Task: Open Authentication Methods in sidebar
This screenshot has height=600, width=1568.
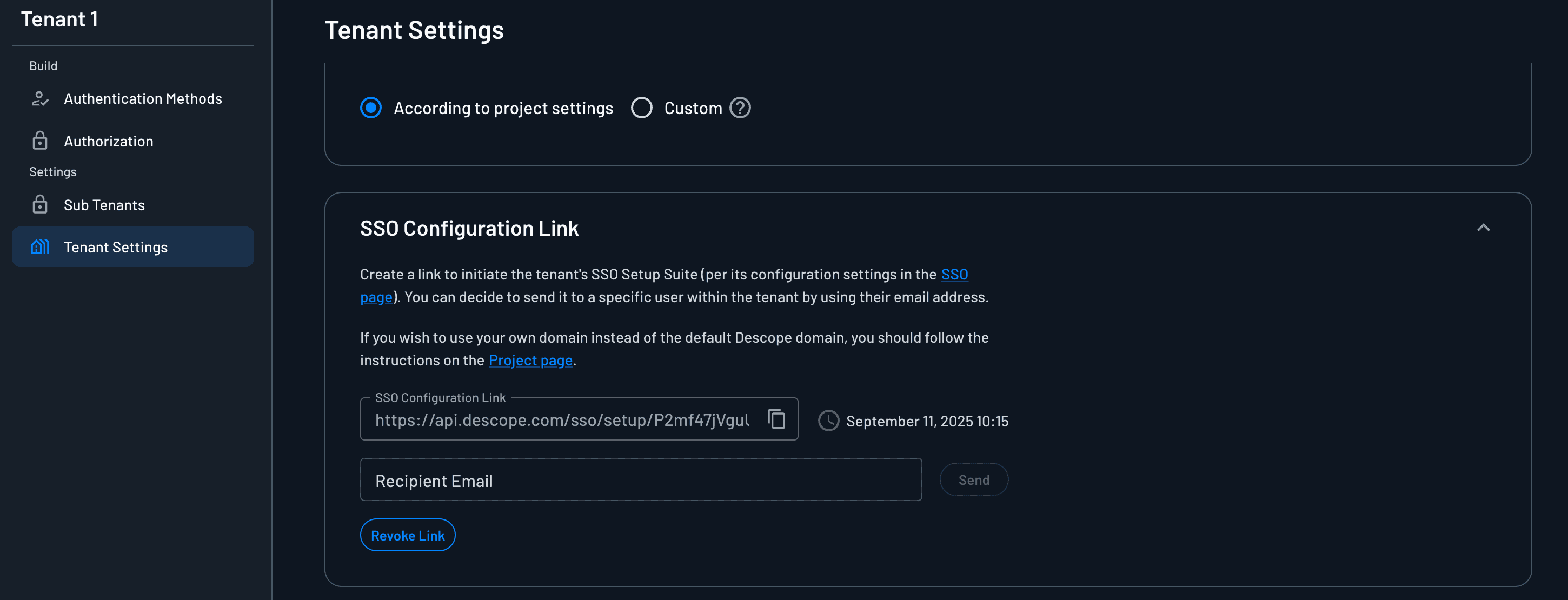Action: [x=142, y=98]
